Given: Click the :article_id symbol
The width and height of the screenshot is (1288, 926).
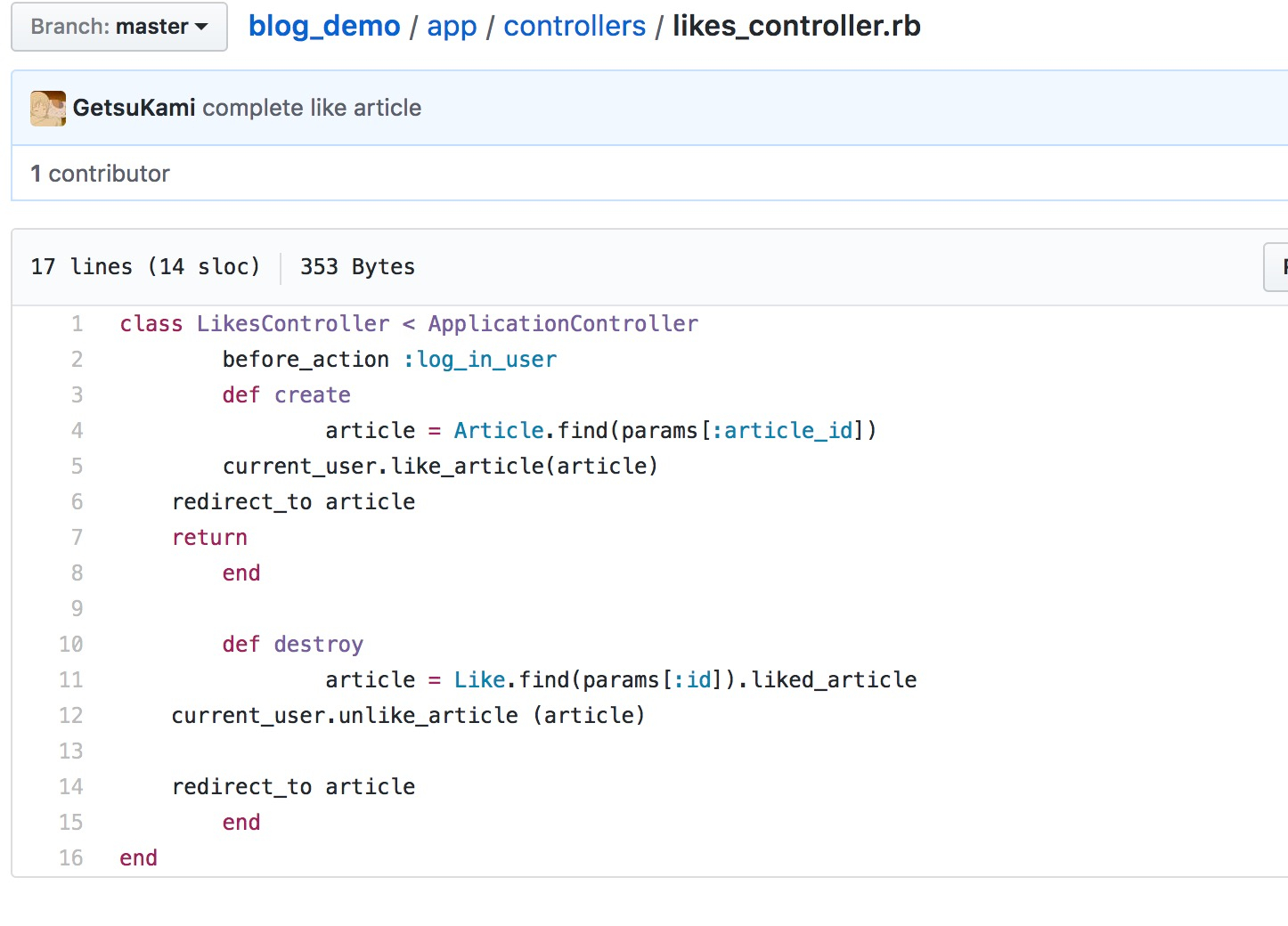Looking at the screenshot, I should [x=781, y=430].
